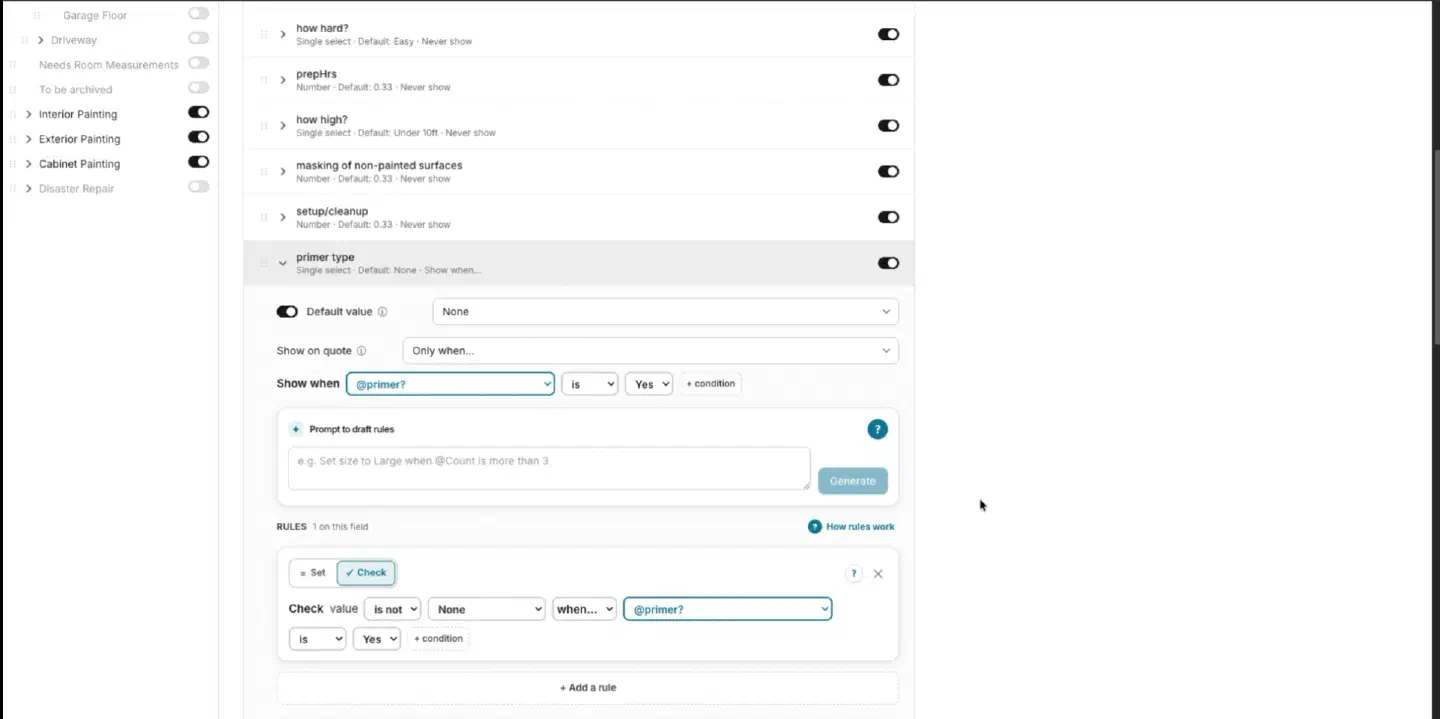Click drag handle of 'how high?' field
1440x719 pixels.
[264, 126]
